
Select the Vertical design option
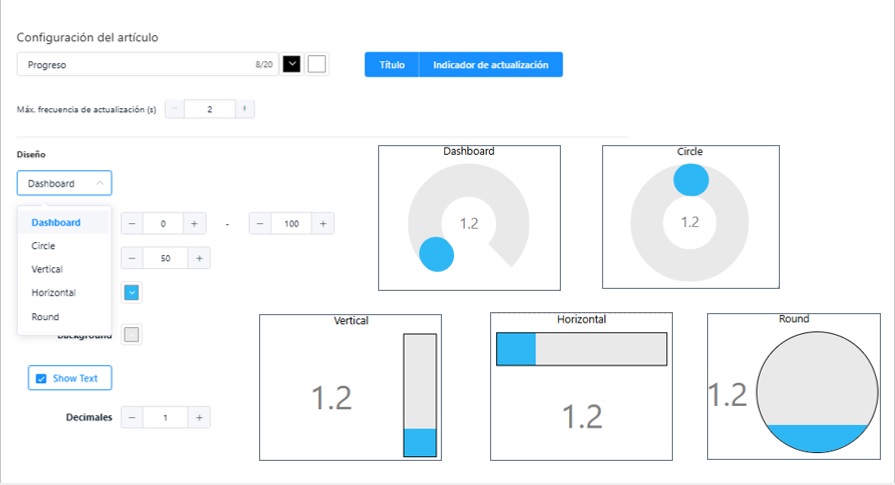[x=47, y=270]
